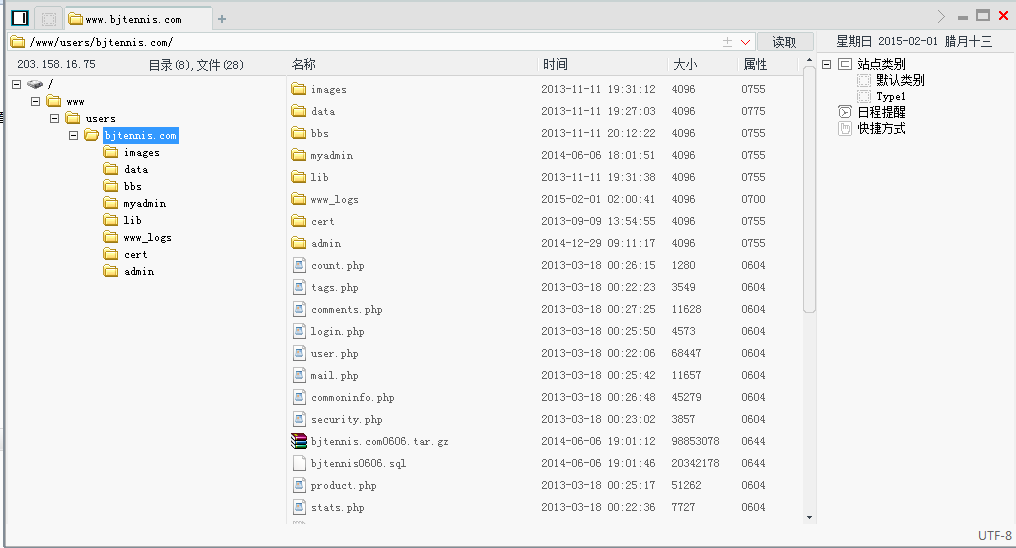The height and width of the screenshot is (548, 1016).
Task: Click the date 星期日 2015-02-01 腊月十三
Action: (x=914, y=41)
